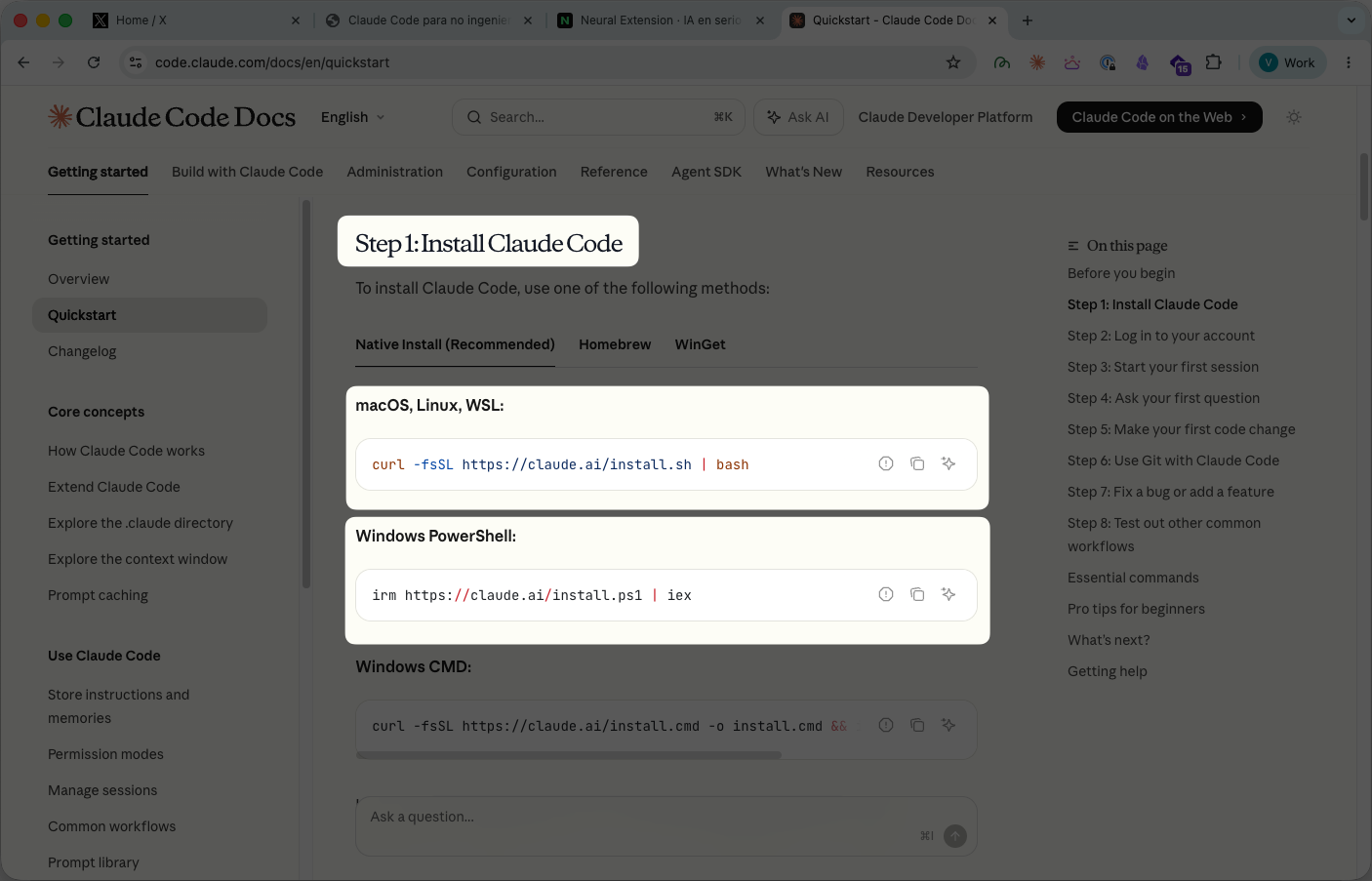
Task: Open the Chrome three-dot menu
Action: 1349,62
